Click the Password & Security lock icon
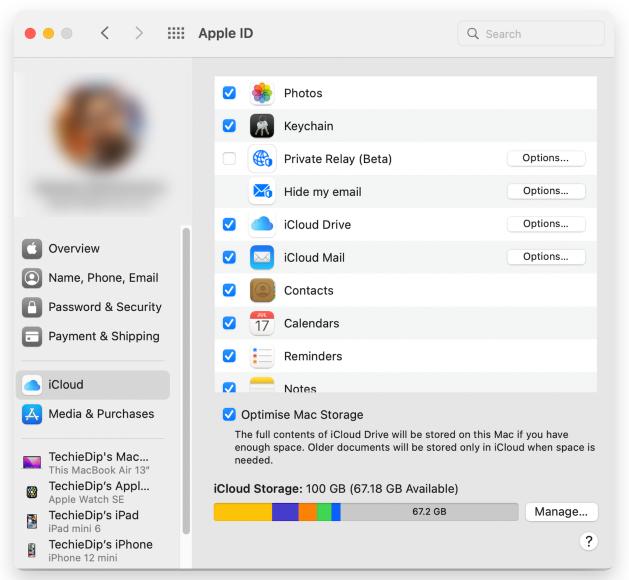The image size is (629, 580). pyautogui.click(x=32, y=307)
